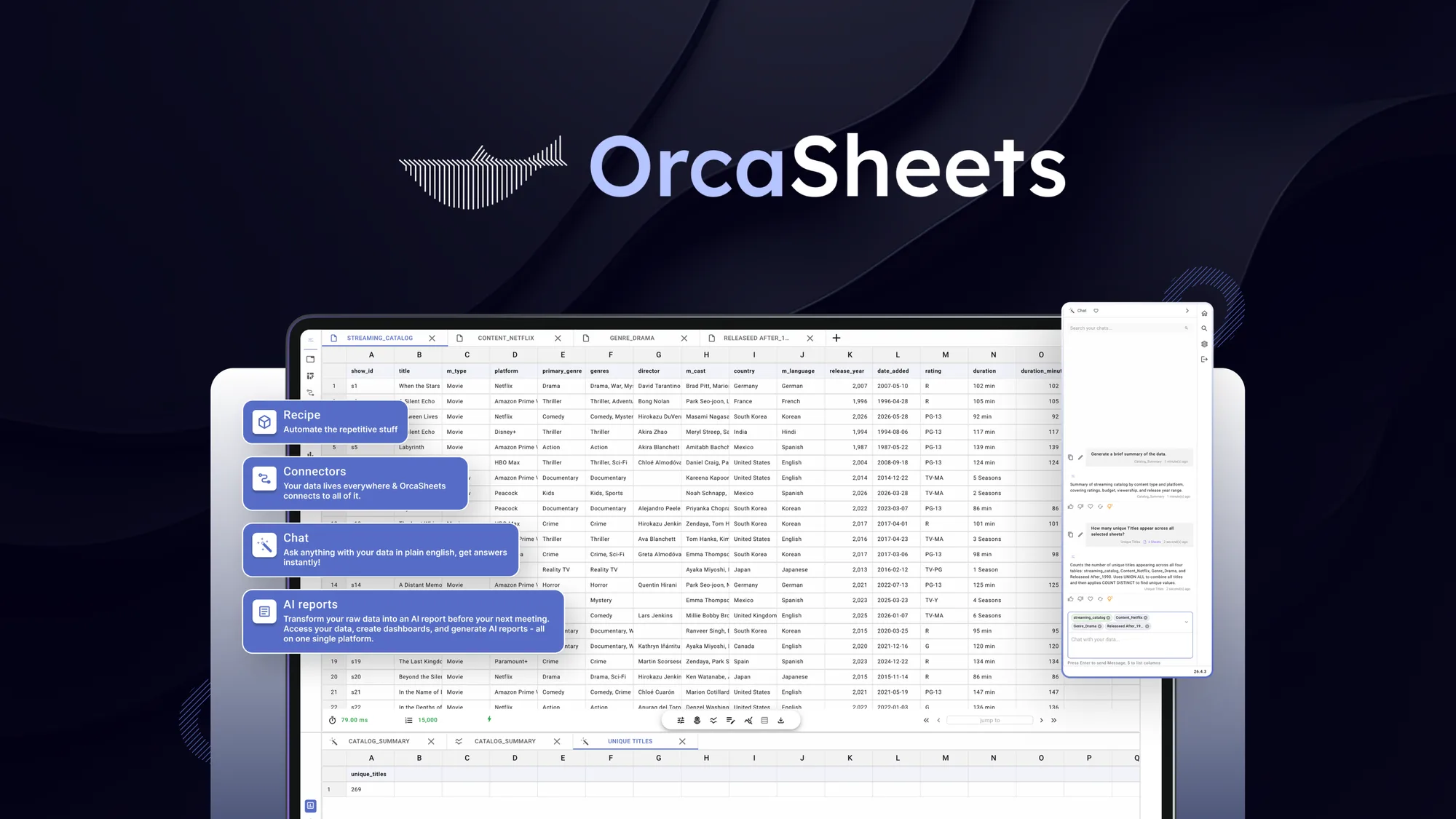
Task: Open settings gear in chat sidebar
Action: click(x=1204, y=344)
